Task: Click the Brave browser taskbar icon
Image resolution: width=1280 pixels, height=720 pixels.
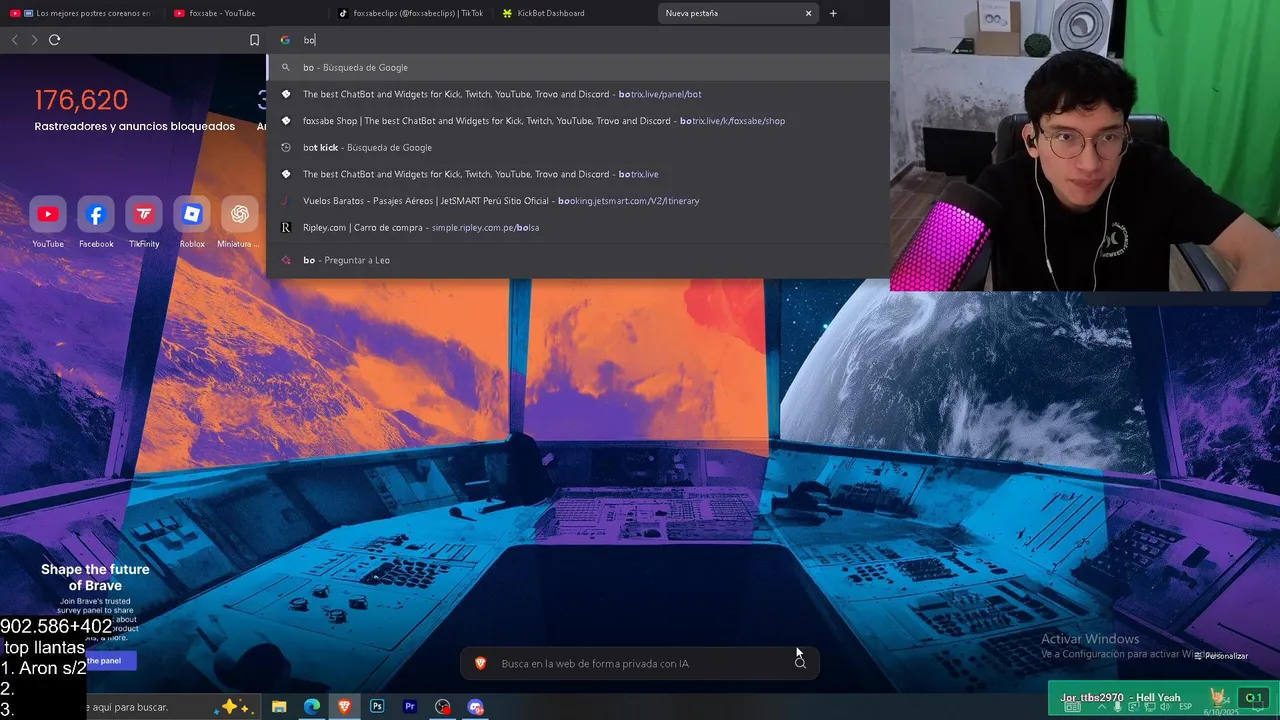Action: [x=345, y=707]
